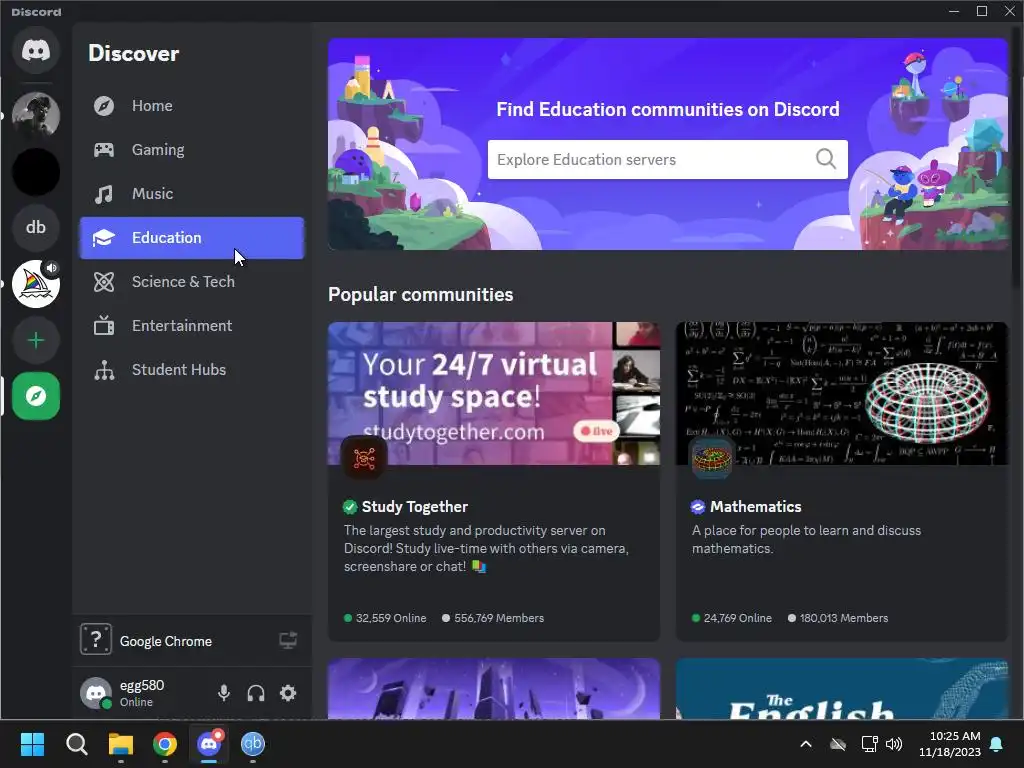Open Student Hubs section
1024x768 pixels.
pos(192,370)
